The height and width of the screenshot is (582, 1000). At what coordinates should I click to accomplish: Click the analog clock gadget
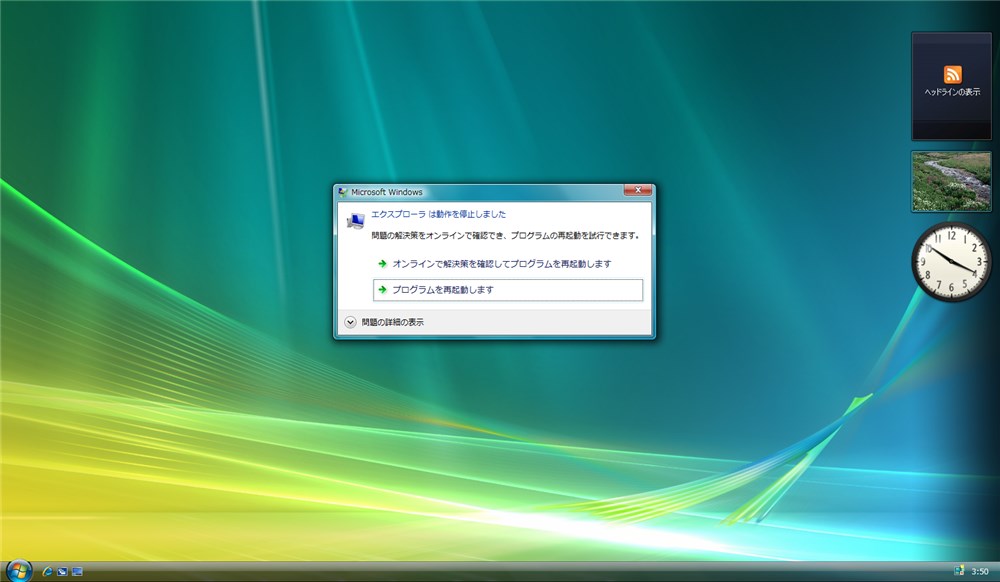pyautogui.click(x=951, y=261)
